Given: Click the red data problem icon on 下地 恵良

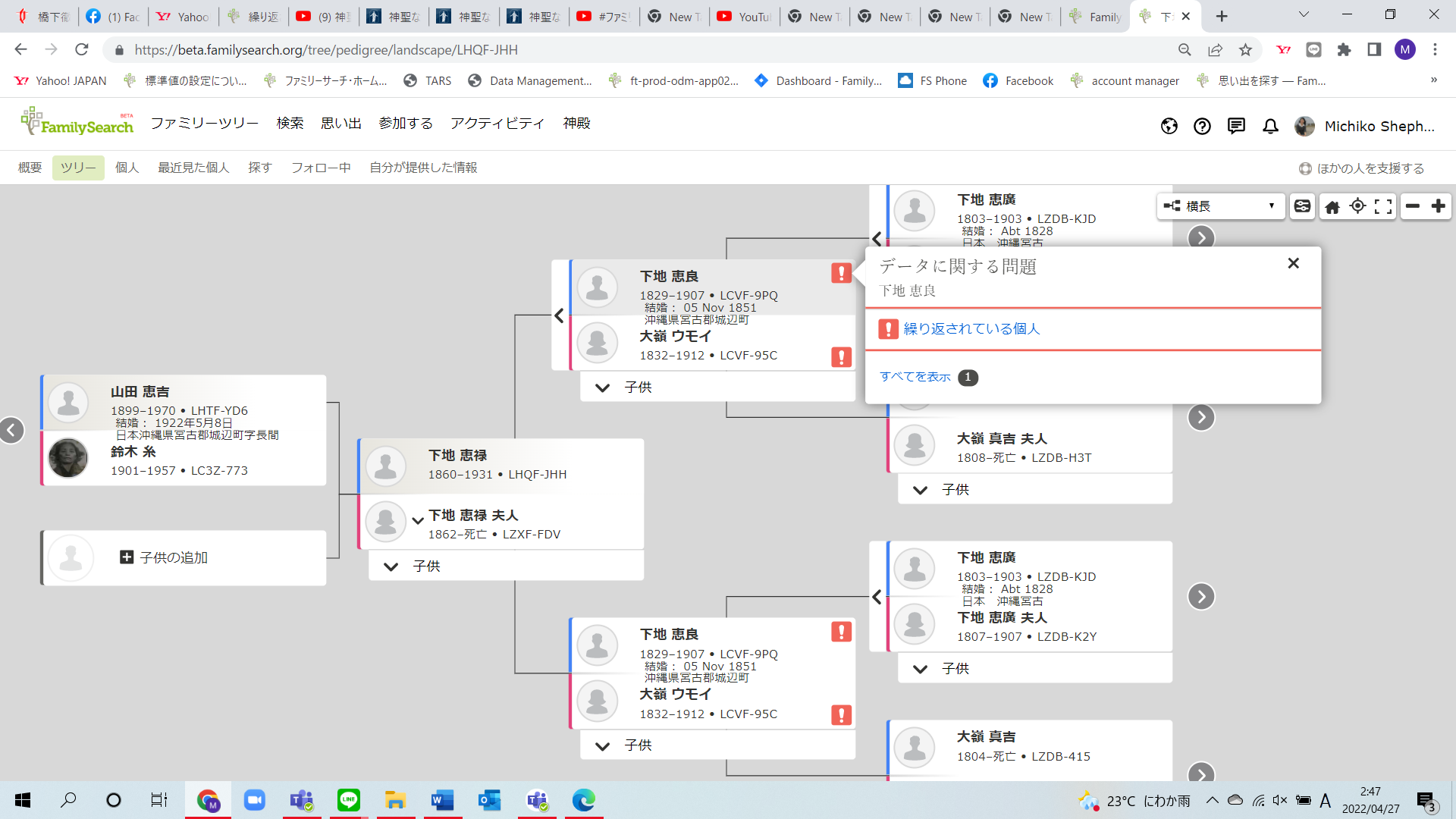Looking at the screenshot, I should [841, 274].
